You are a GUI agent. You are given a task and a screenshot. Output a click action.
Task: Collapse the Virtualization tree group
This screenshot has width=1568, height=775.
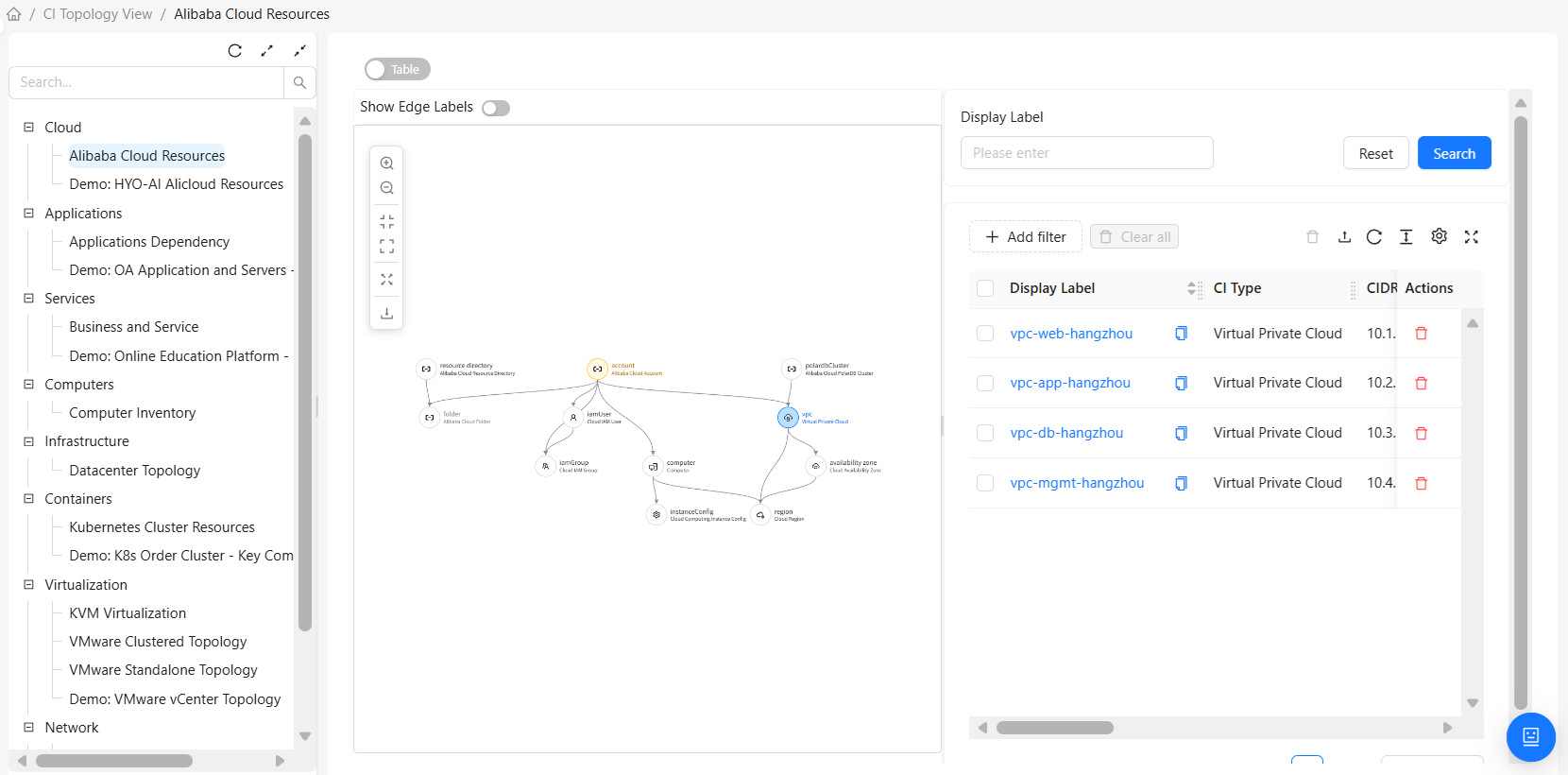28,584
